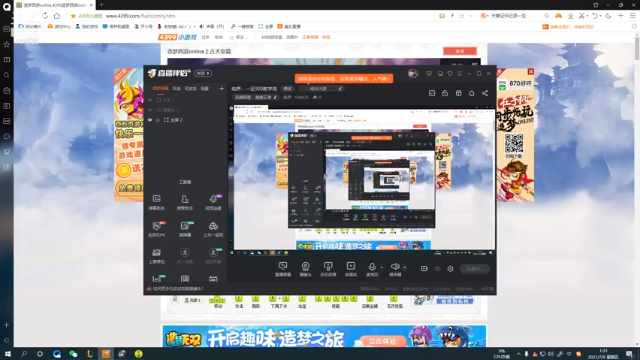Screen dimensions: 640x360
Task: Open stream category dropdown beside title
Action: pos(320,89)
